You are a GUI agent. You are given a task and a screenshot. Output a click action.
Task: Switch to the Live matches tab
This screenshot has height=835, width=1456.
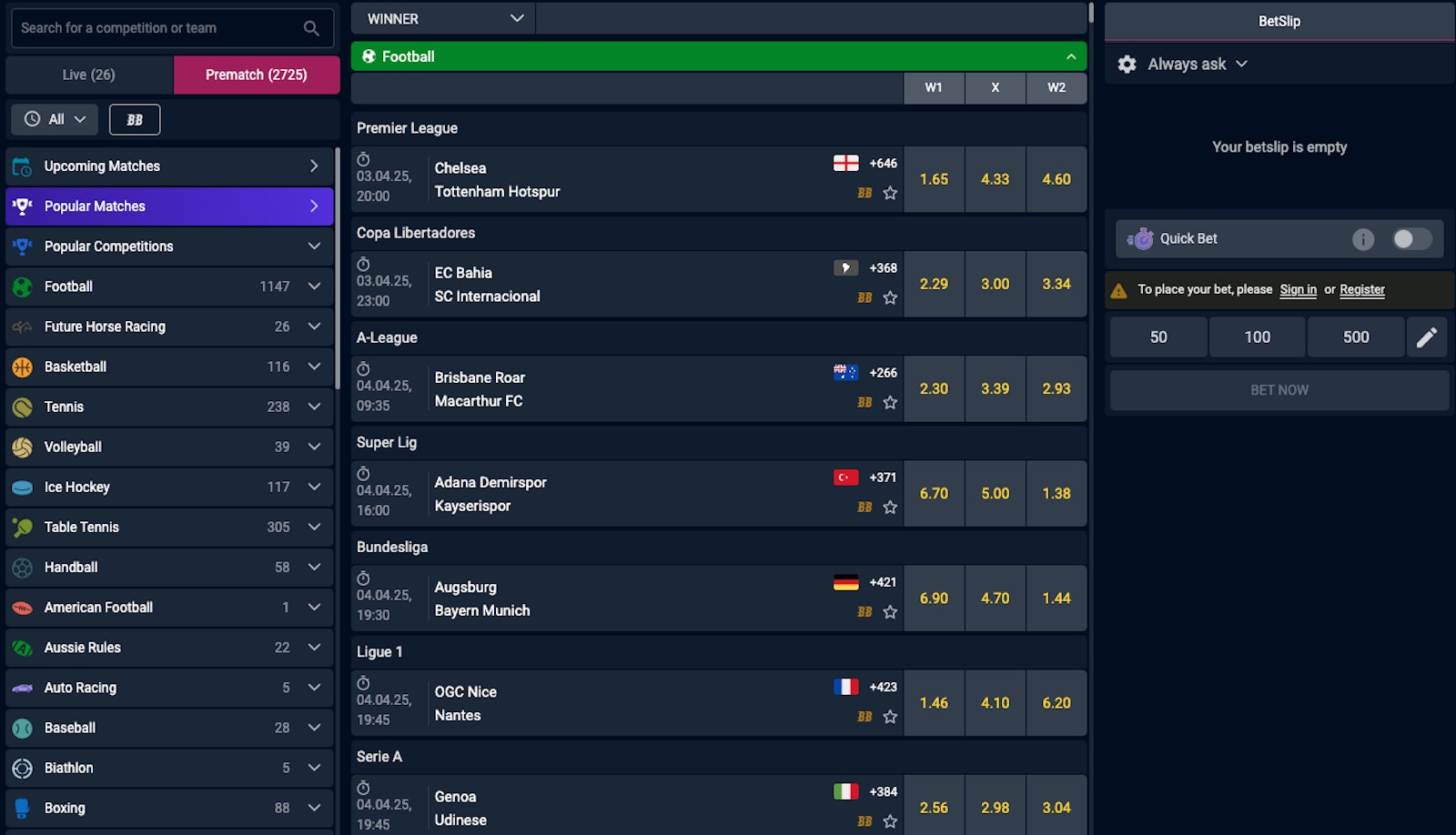click(87, 74)
